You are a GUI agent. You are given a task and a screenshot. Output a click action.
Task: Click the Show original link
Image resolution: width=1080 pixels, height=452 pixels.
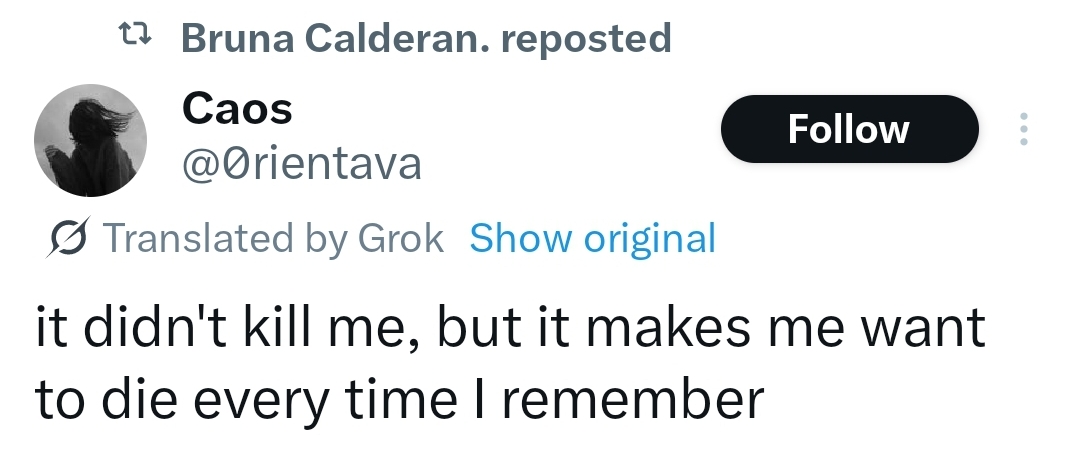pyautogui.click(x=592, y=239)
